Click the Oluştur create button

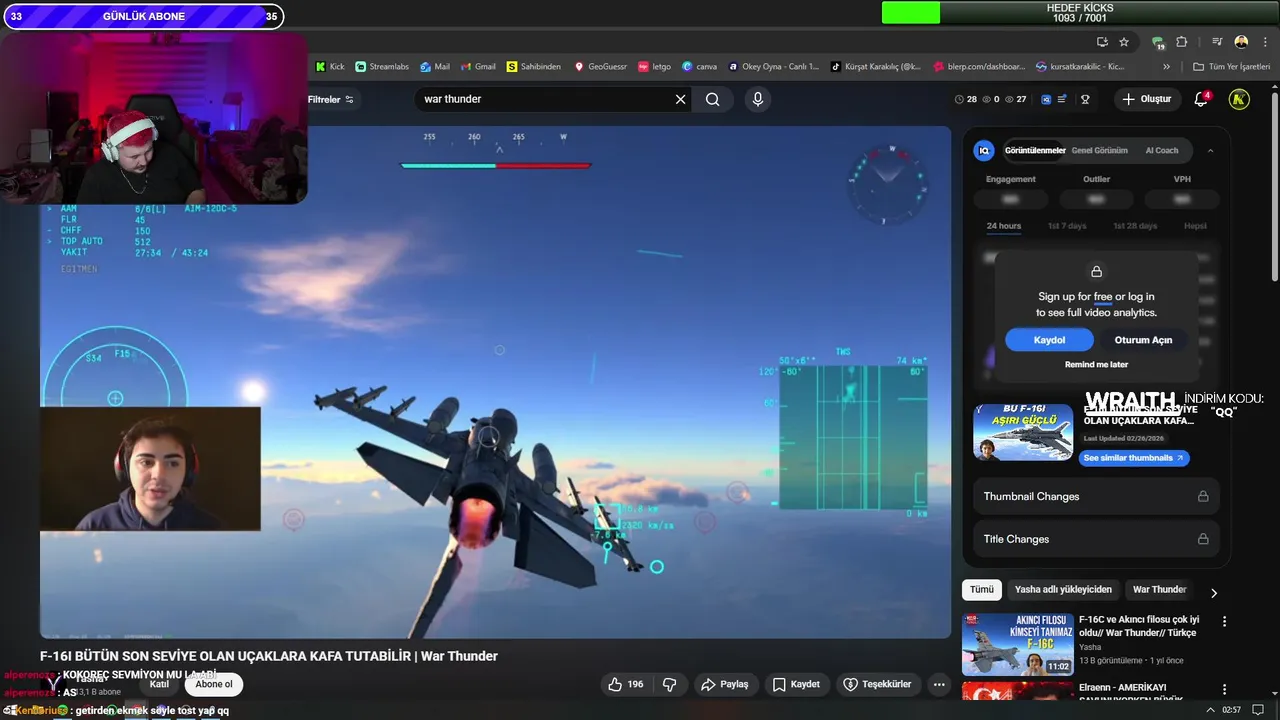(1146, 99)
